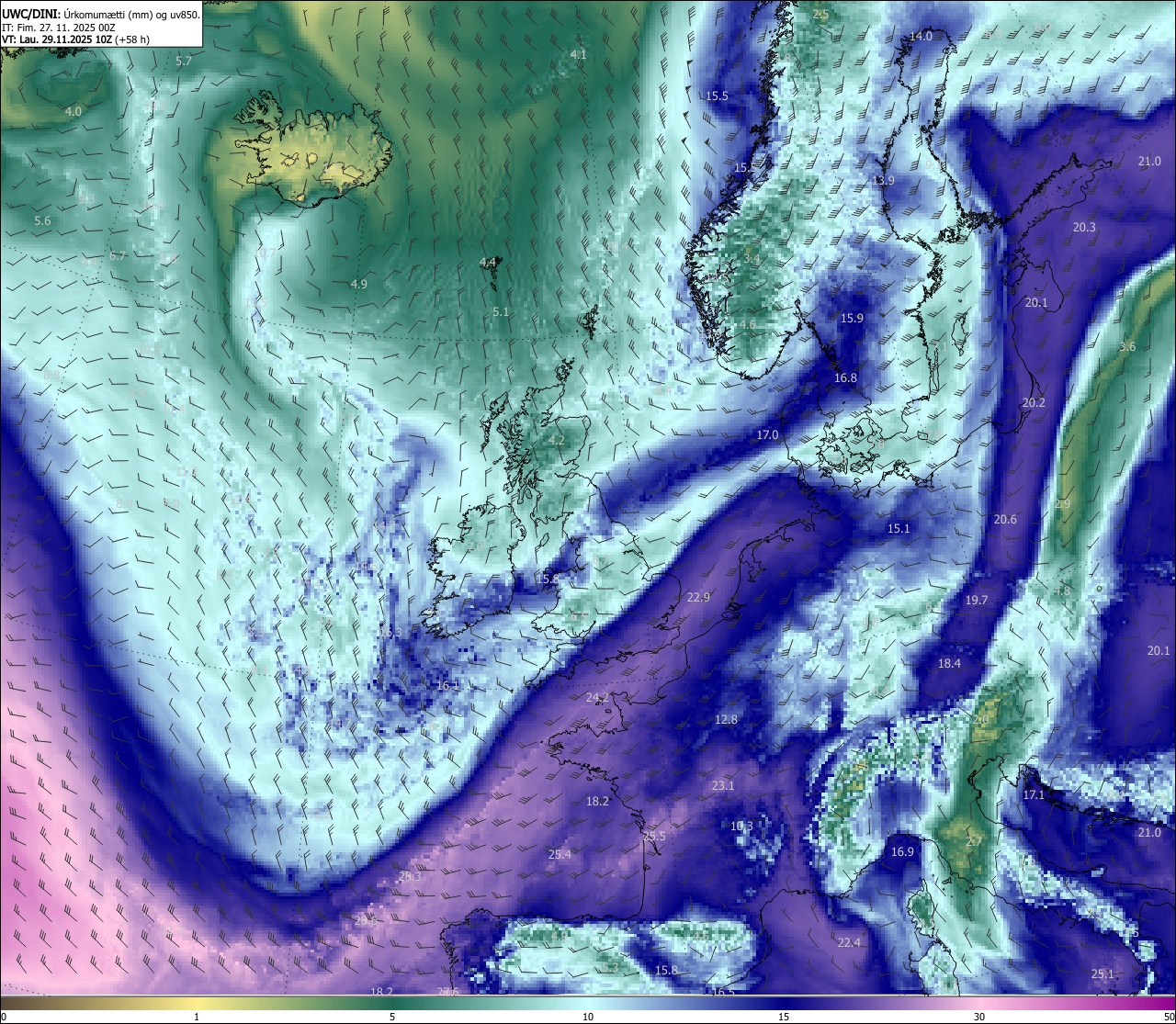Click the 2.7 value over northern Italy

tap(975, 842)
